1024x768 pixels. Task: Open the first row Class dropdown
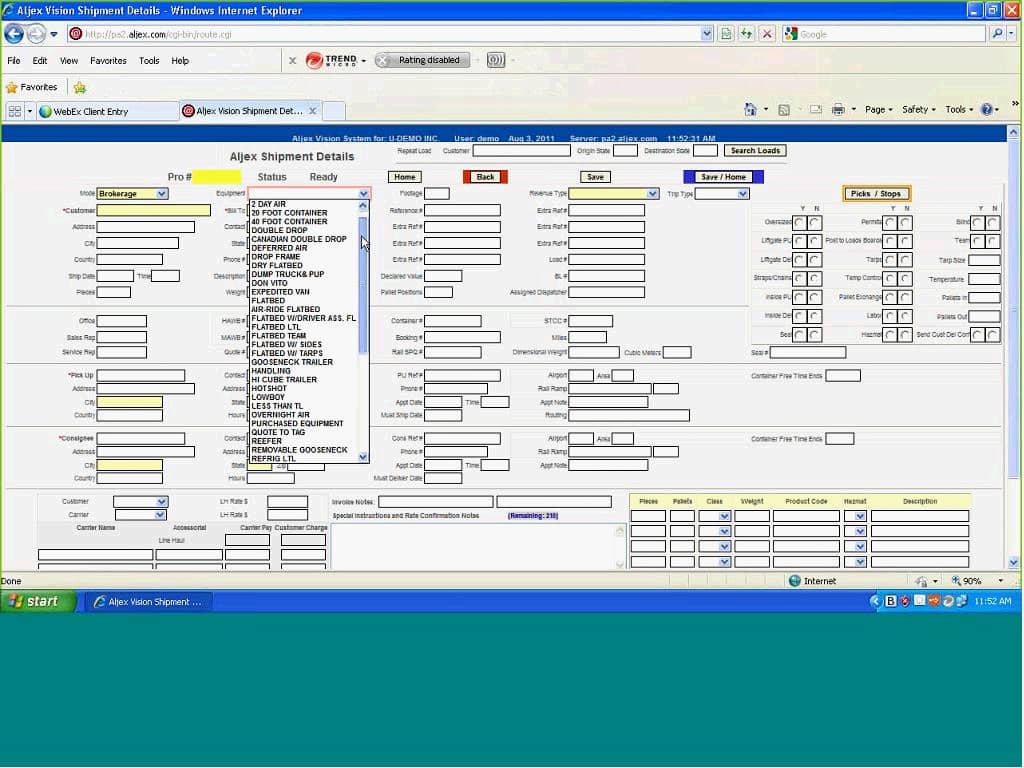point(714,516)
